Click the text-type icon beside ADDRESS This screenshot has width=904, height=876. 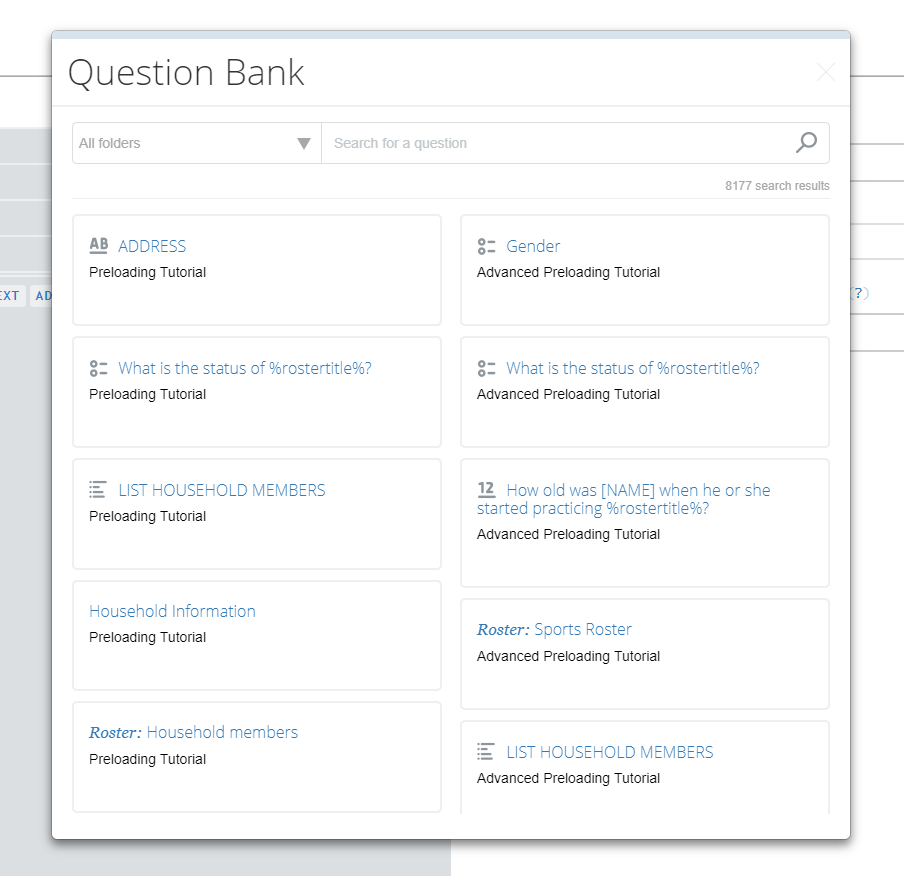(98, 246)
